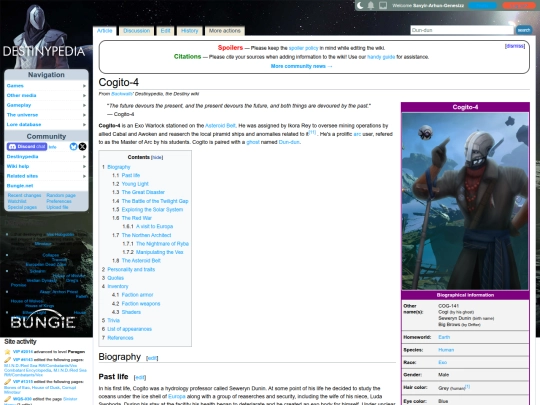The width and height of the screenshot is (540, 405).
Task: Click the welcome username Savyir-Arhun-Genesizz
Action: tap(438, 6)
